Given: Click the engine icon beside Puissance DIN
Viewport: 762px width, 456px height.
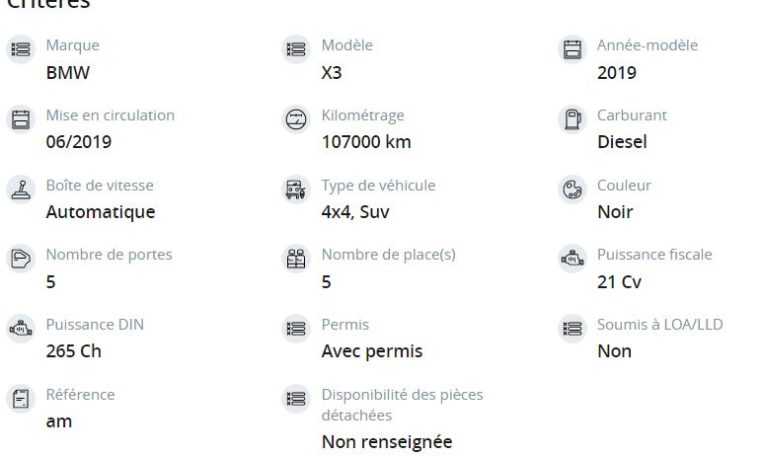Looking at the screenshot, I should point(20,328).
